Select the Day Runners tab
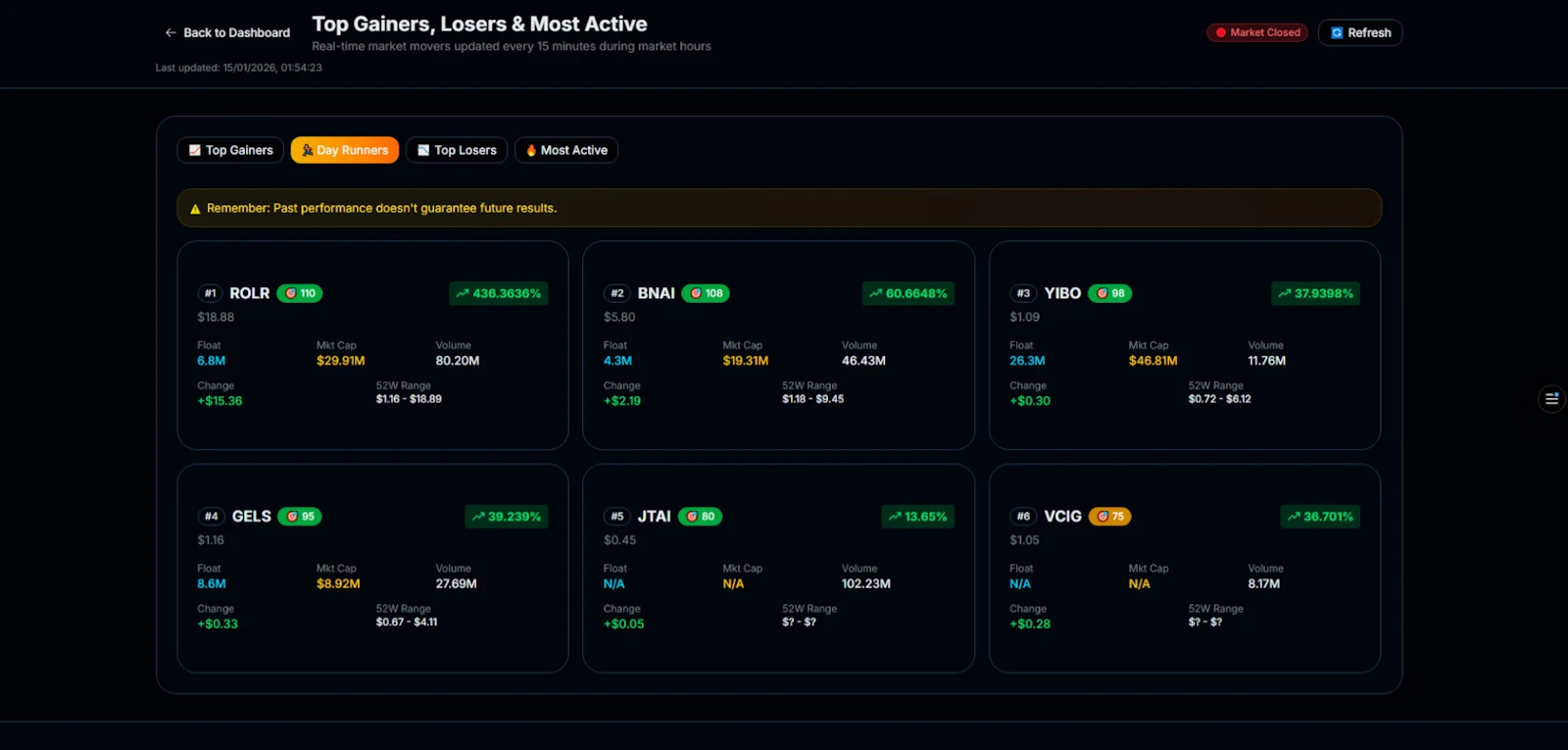This screenshot has width=1568, height=750. tap(345, 150)
